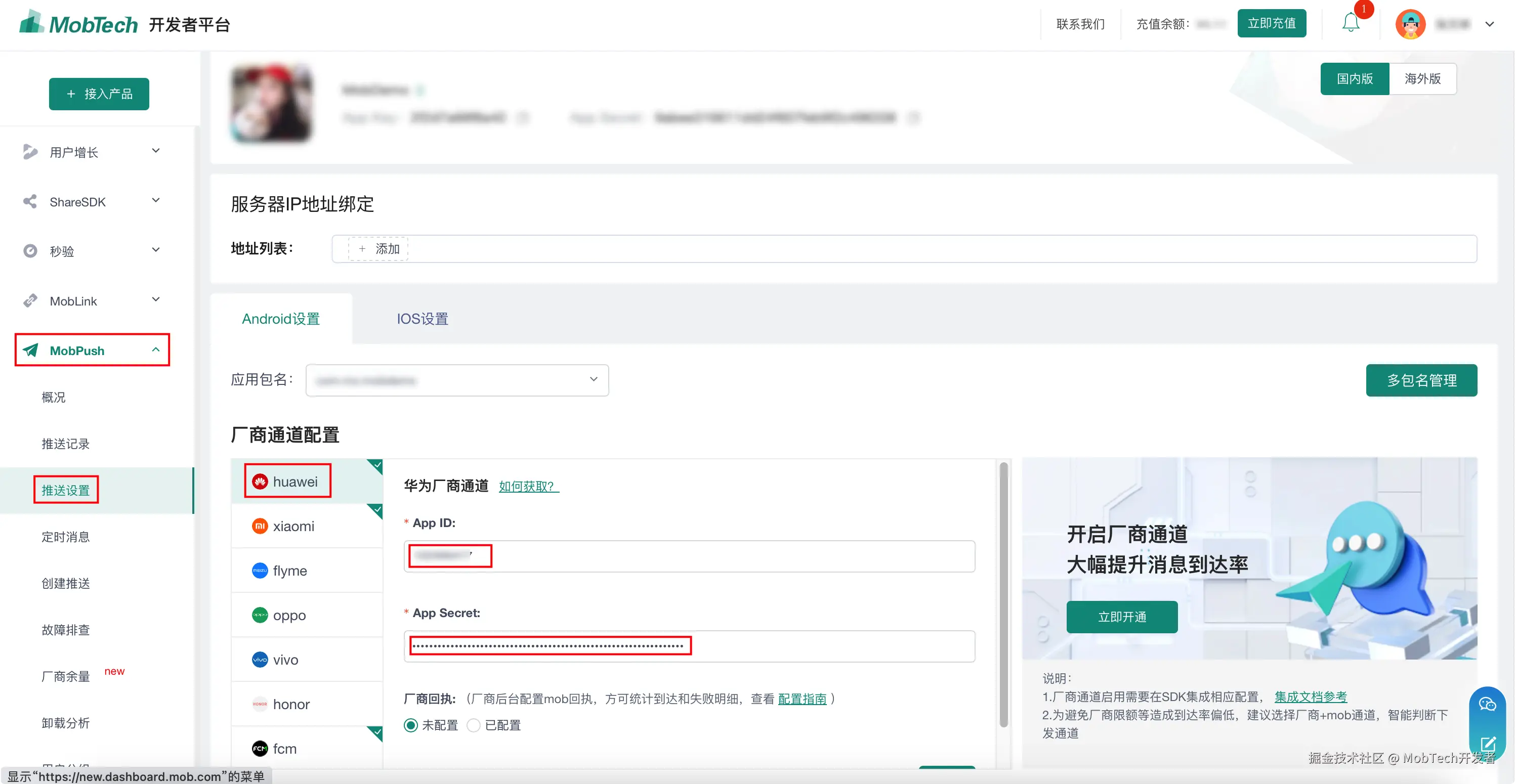
Task: Click the user avatar icon in the header
Action: click(1410, 24)
